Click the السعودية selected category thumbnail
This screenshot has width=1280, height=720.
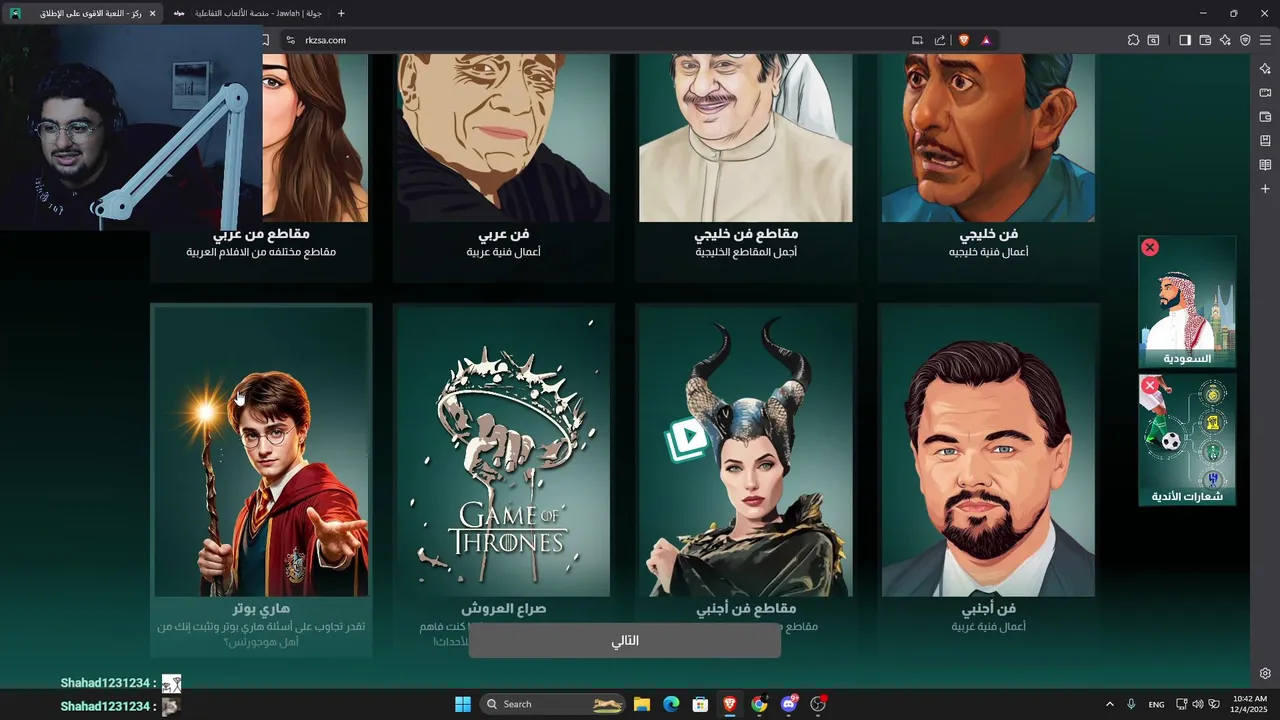pos(1187,302)
